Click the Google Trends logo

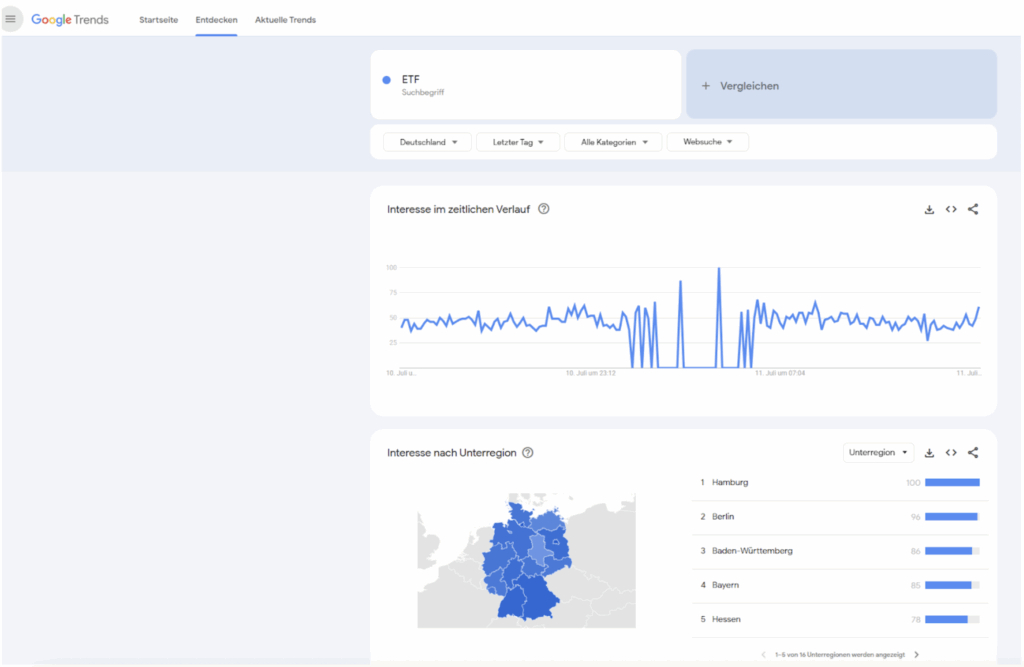[70, 20]
